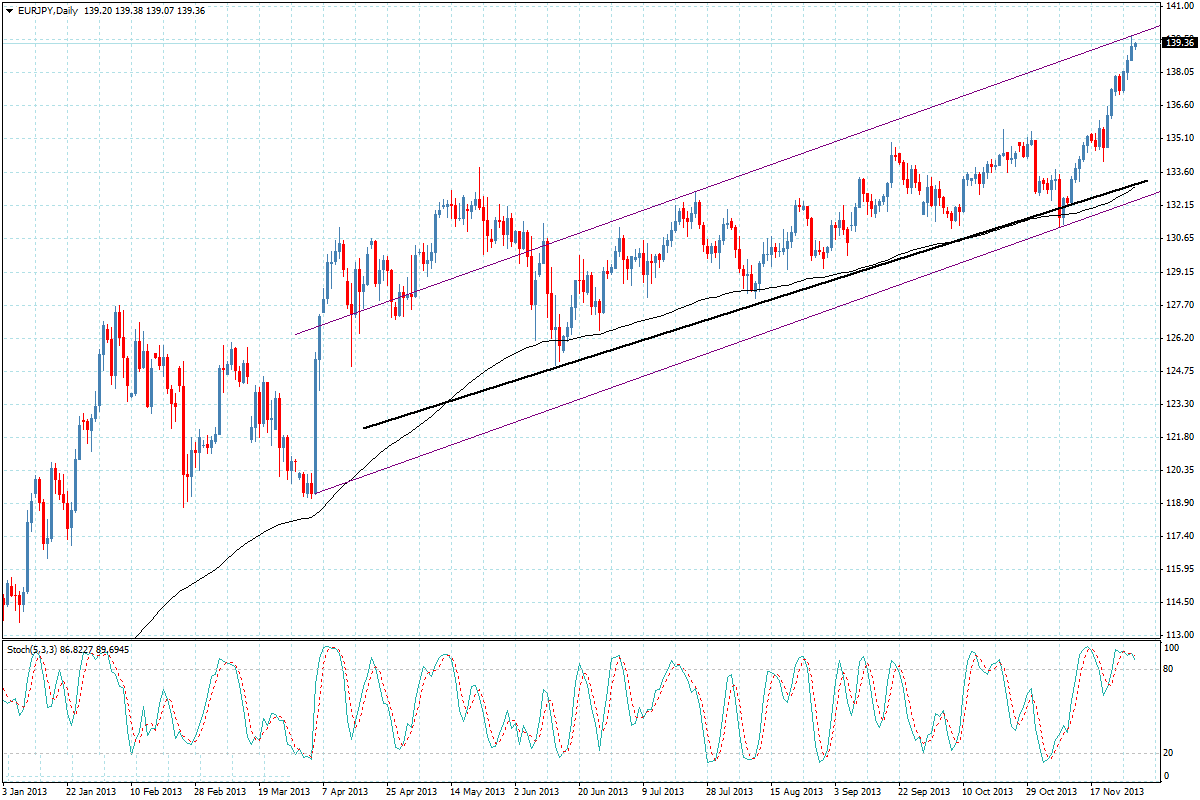Click the 133.60 price axis label

pyautogui.click(x=1180, y=172)
